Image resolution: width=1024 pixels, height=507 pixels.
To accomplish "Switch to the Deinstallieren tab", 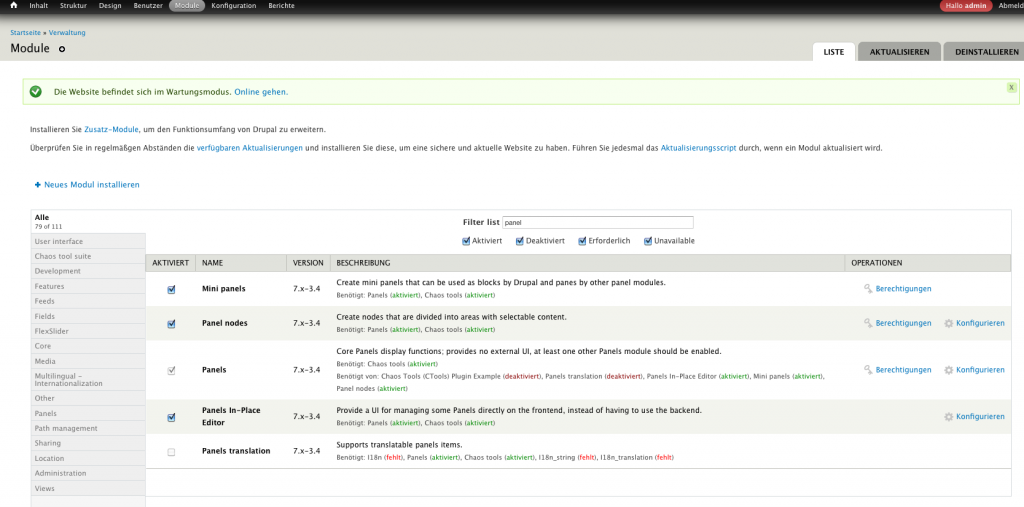I will 986,52.
